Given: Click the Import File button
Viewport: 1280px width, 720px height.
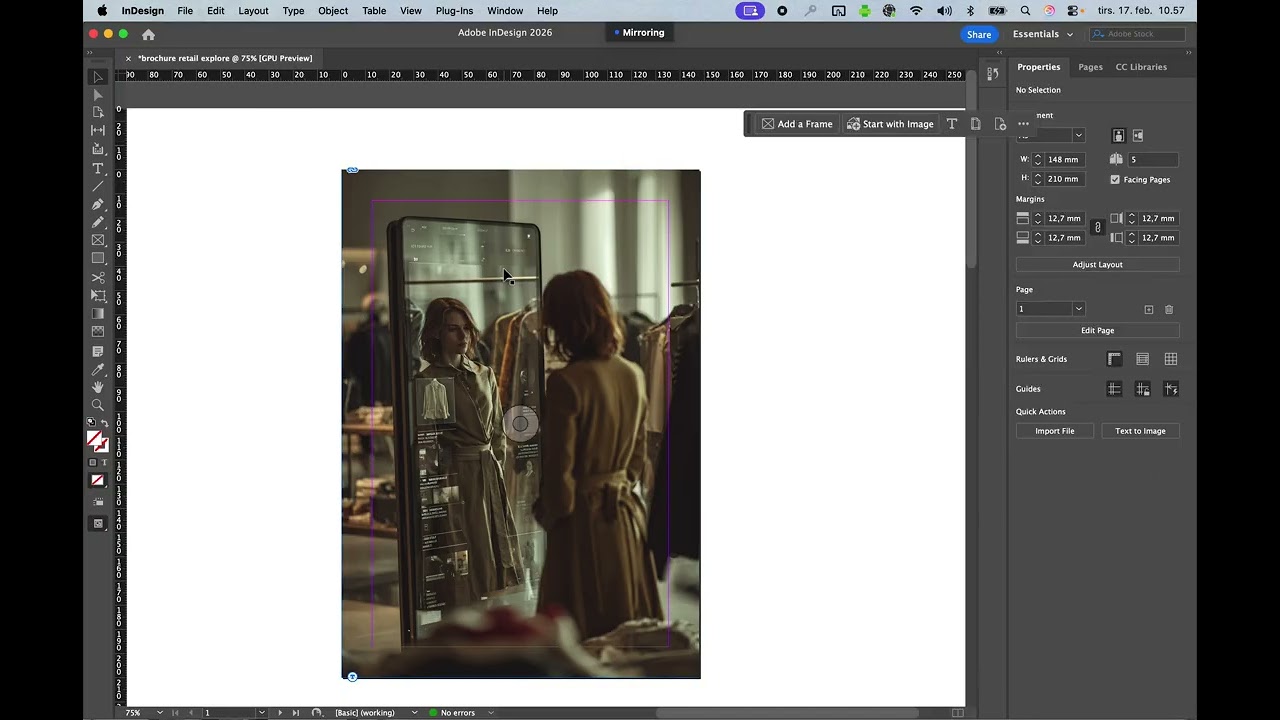Looking at the screenshot, I should pos(1054,431).
